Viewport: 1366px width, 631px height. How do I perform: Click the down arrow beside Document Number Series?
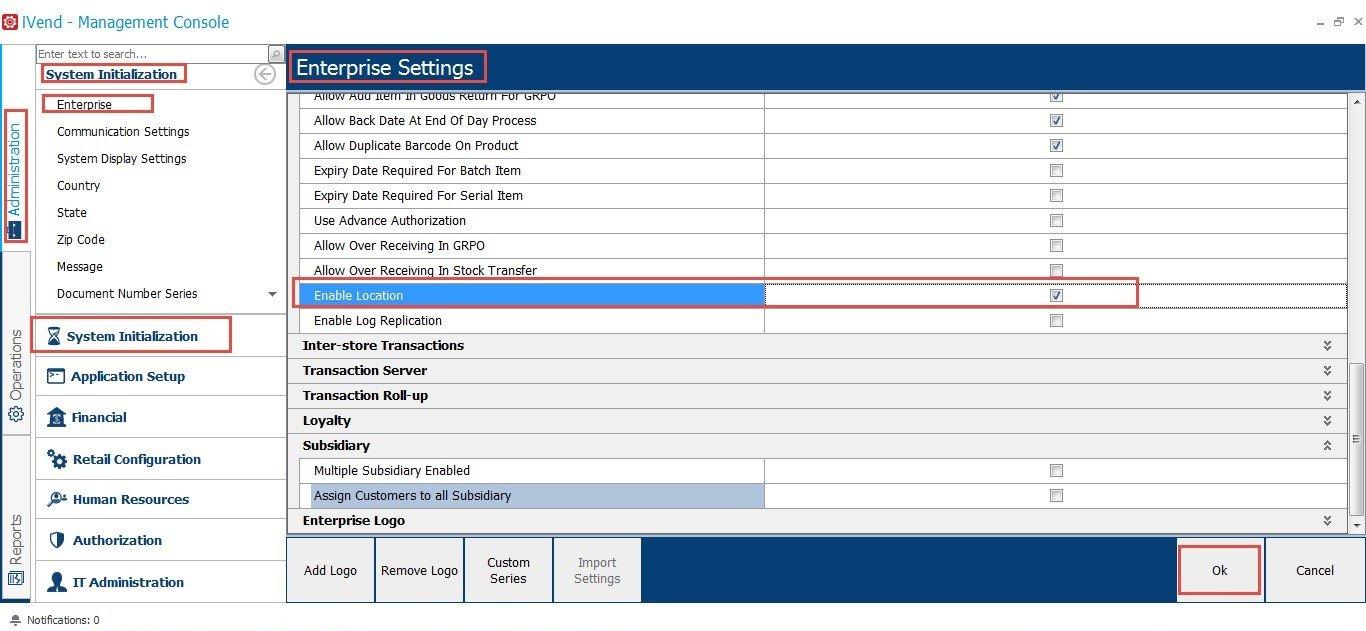click(x=272, y=294)
